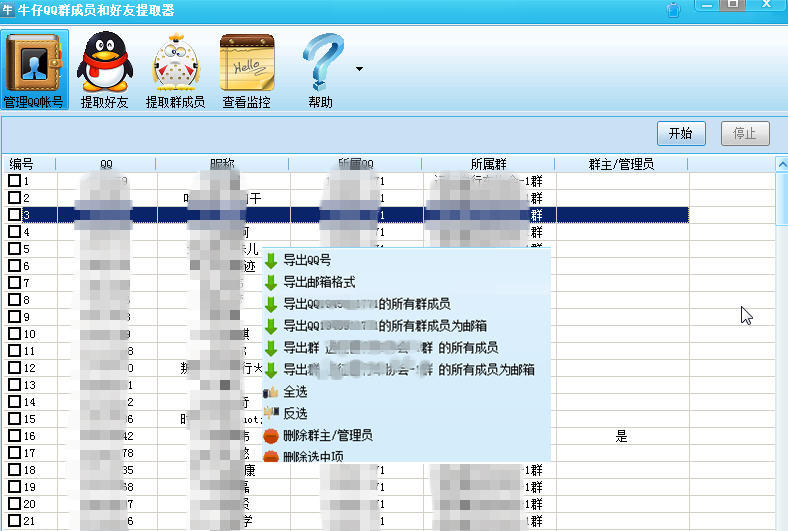Click the 提取好友 penguin icon
Screen dimensions: 788x531
pyautogui.click(x=105, y=69)
